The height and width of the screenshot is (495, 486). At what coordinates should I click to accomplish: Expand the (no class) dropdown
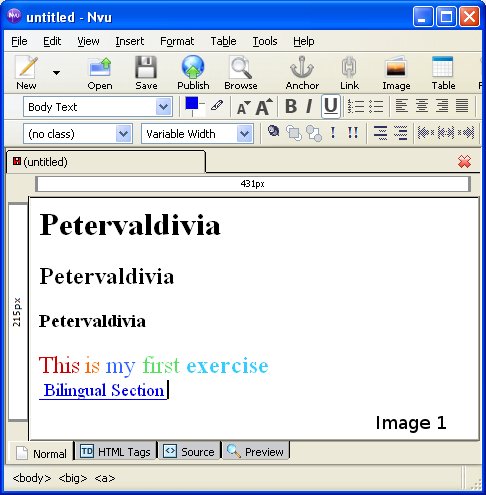[x=78, y=134]
